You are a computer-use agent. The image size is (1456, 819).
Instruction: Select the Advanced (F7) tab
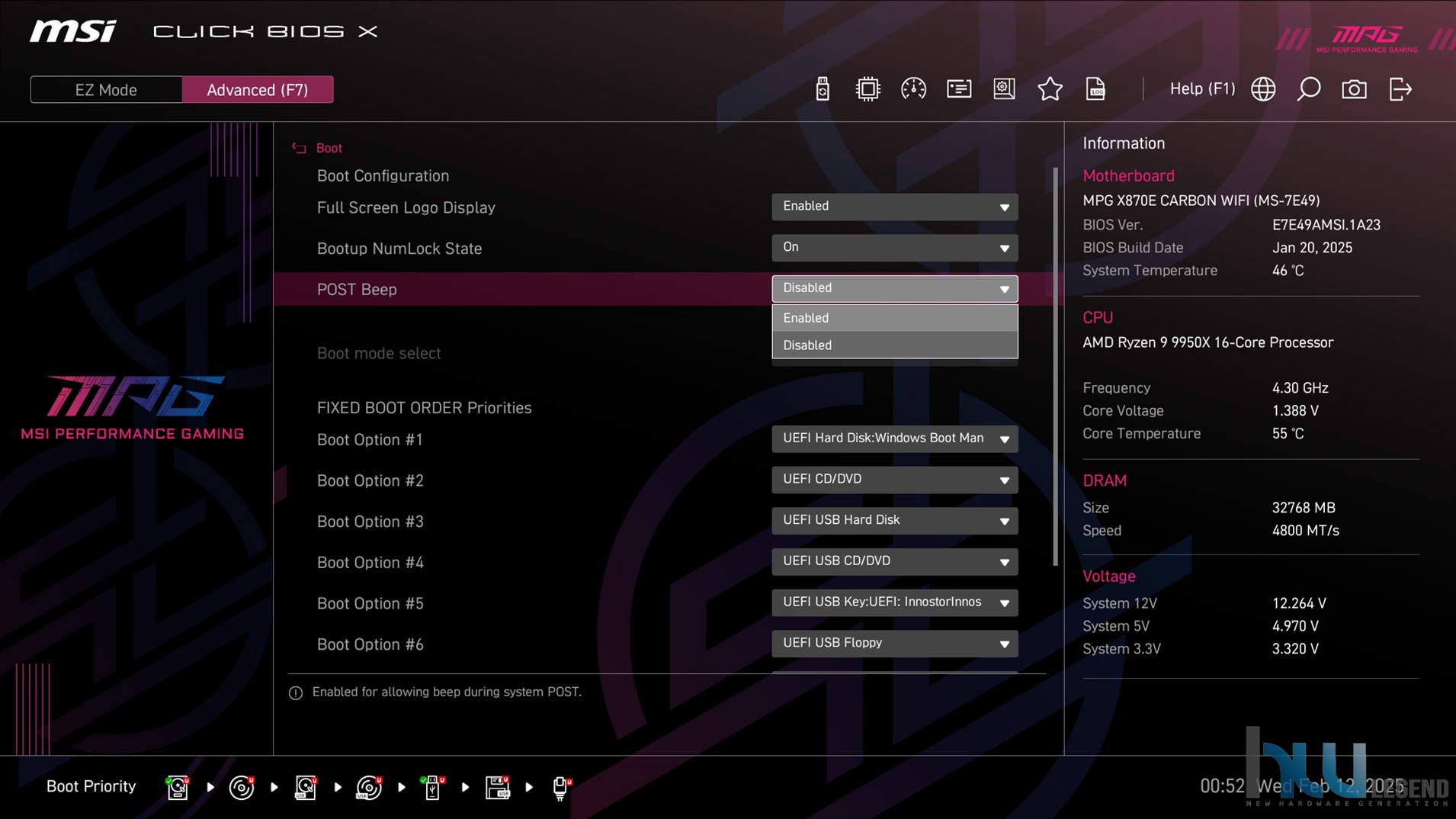[258, 90]
